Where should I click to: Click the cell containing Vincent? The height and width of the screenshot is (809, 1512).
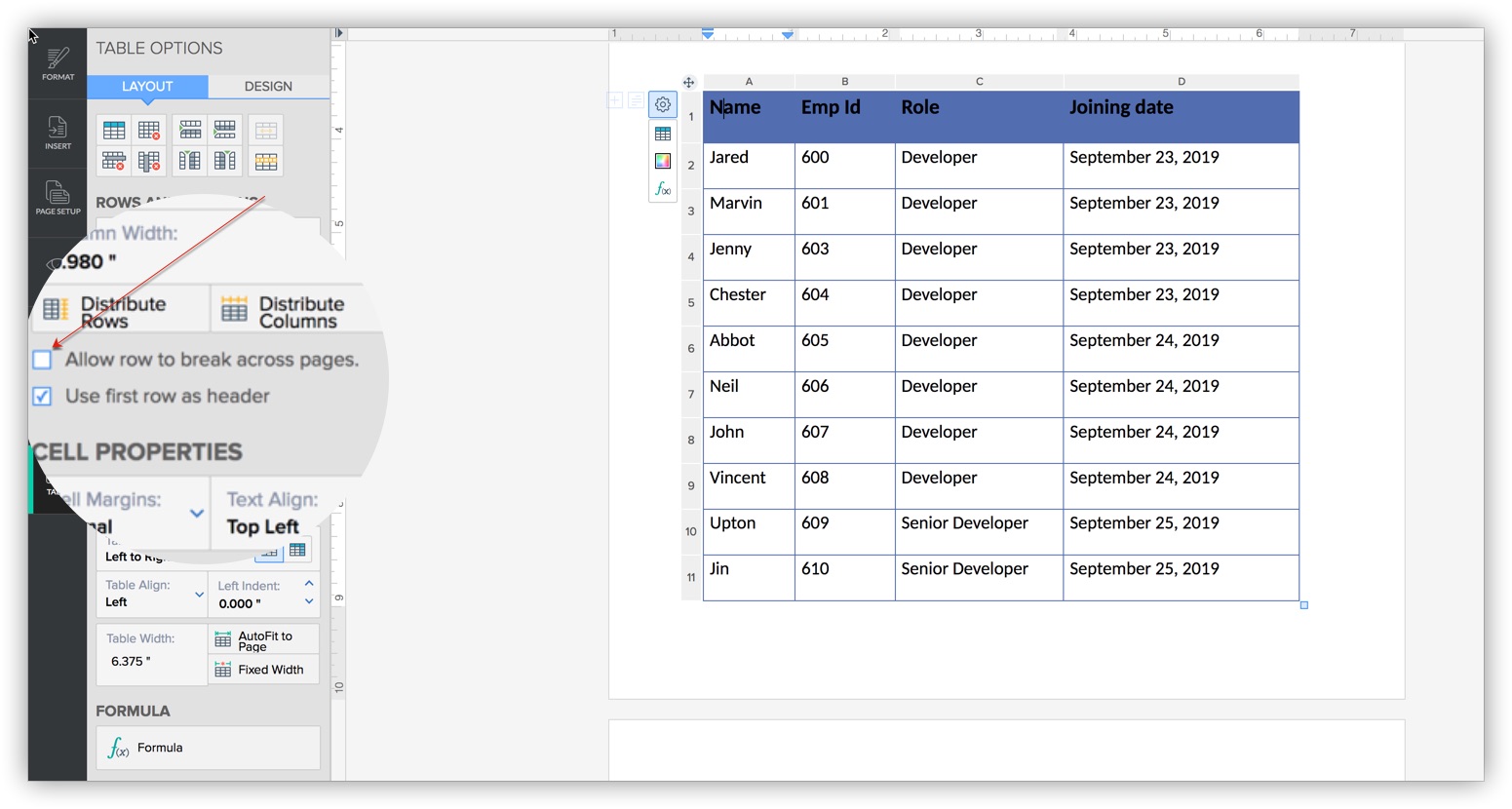pyautogui.click(x=749, y=486)
